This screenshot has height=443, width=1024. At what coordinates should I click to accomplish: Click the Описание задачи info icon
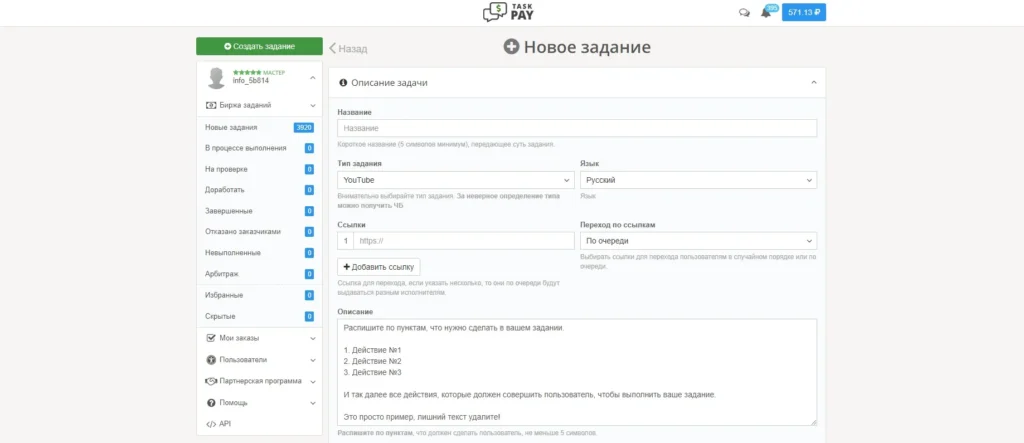click(x=343, y=83)
